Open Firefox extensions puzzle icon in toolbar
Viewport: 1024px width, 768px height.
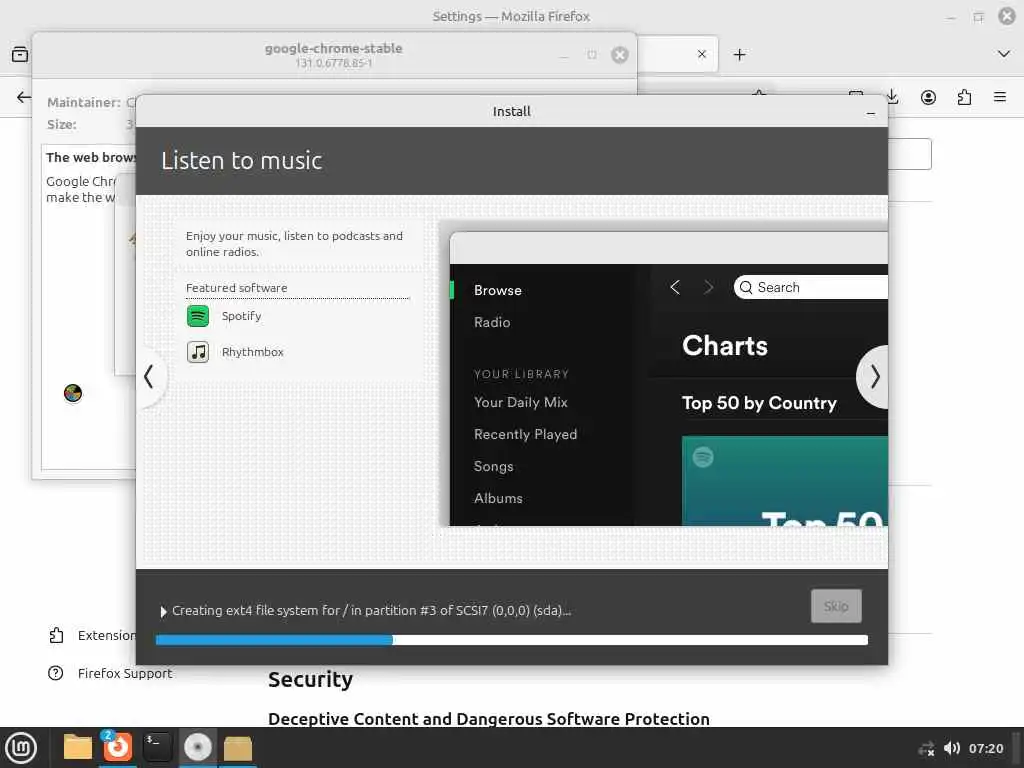tap(964, 97)
